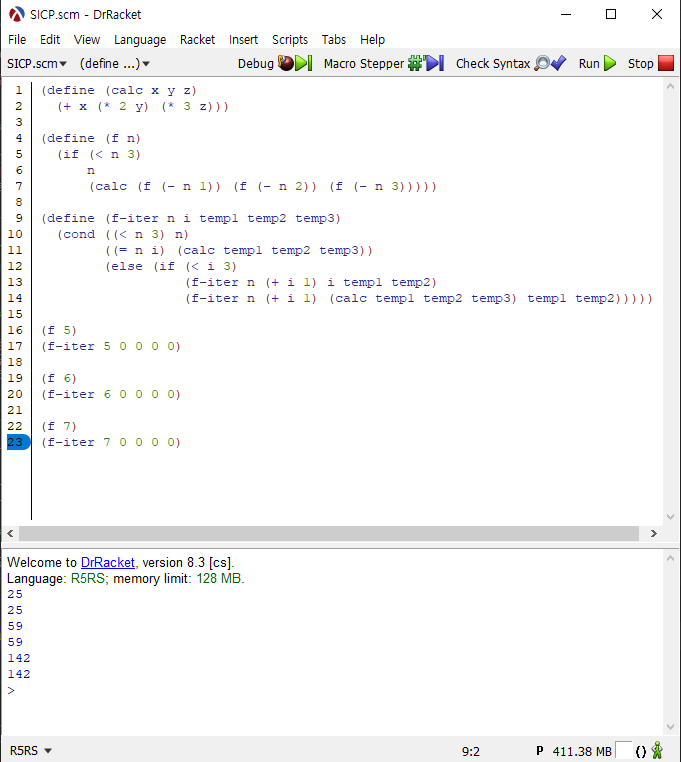Screen dimensions: 681x762
Task: Click the editor's horizontal scrollbar thumb
Action: point(328,533)
